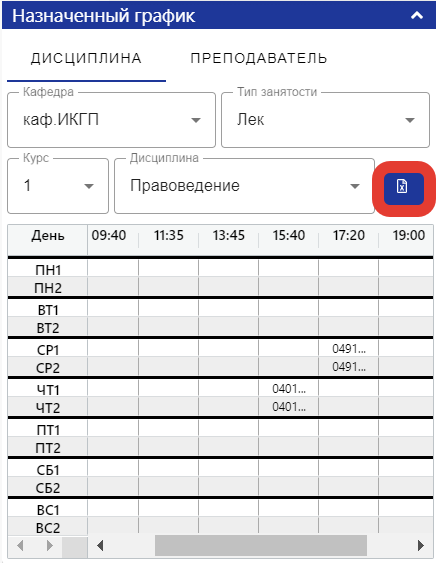Select ЧТ1 cell at 15:40
436x563 pixels.
click(288, 388)
